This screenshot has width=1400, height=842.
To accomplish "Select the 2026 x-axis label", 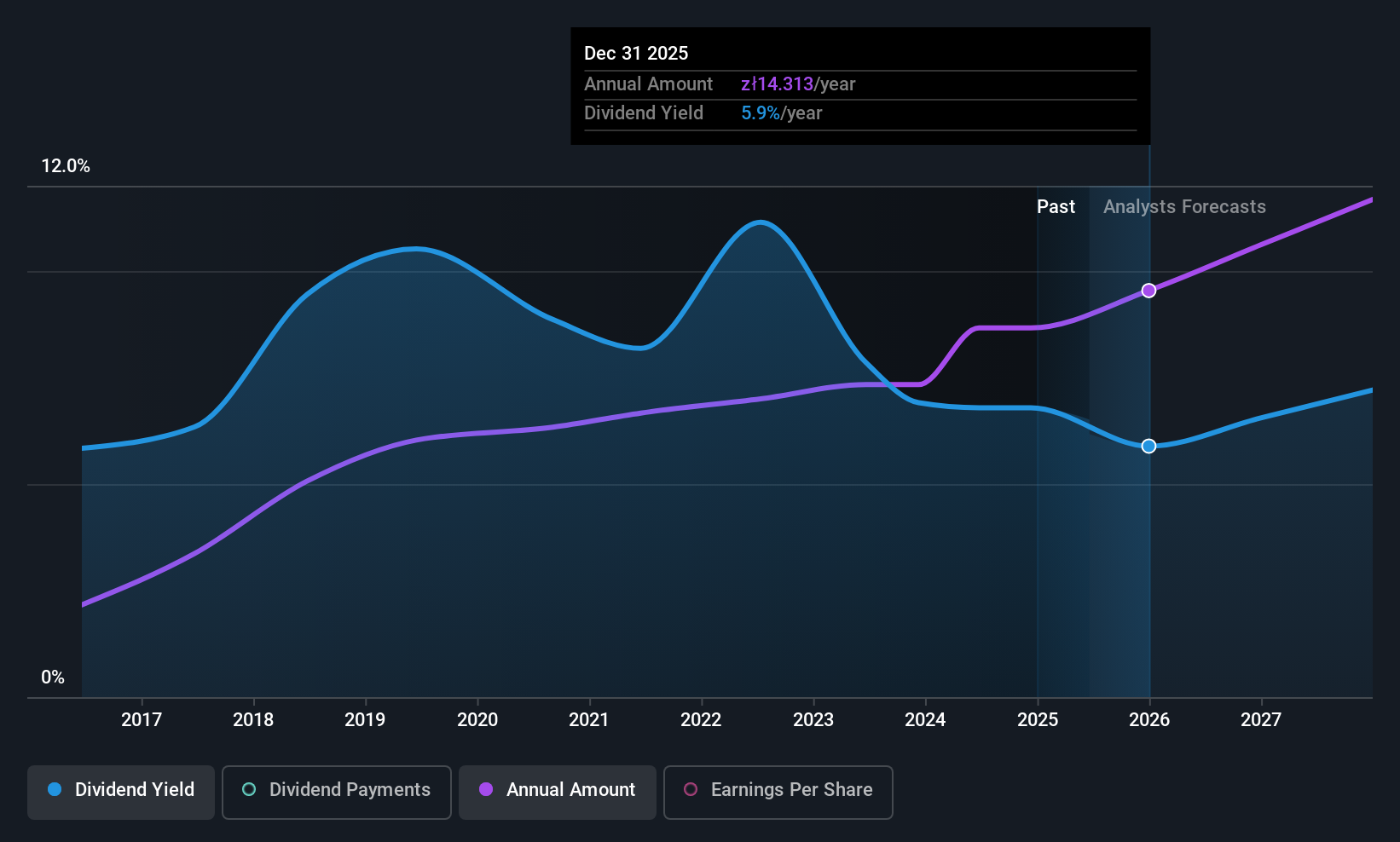I will [1149, 719].
